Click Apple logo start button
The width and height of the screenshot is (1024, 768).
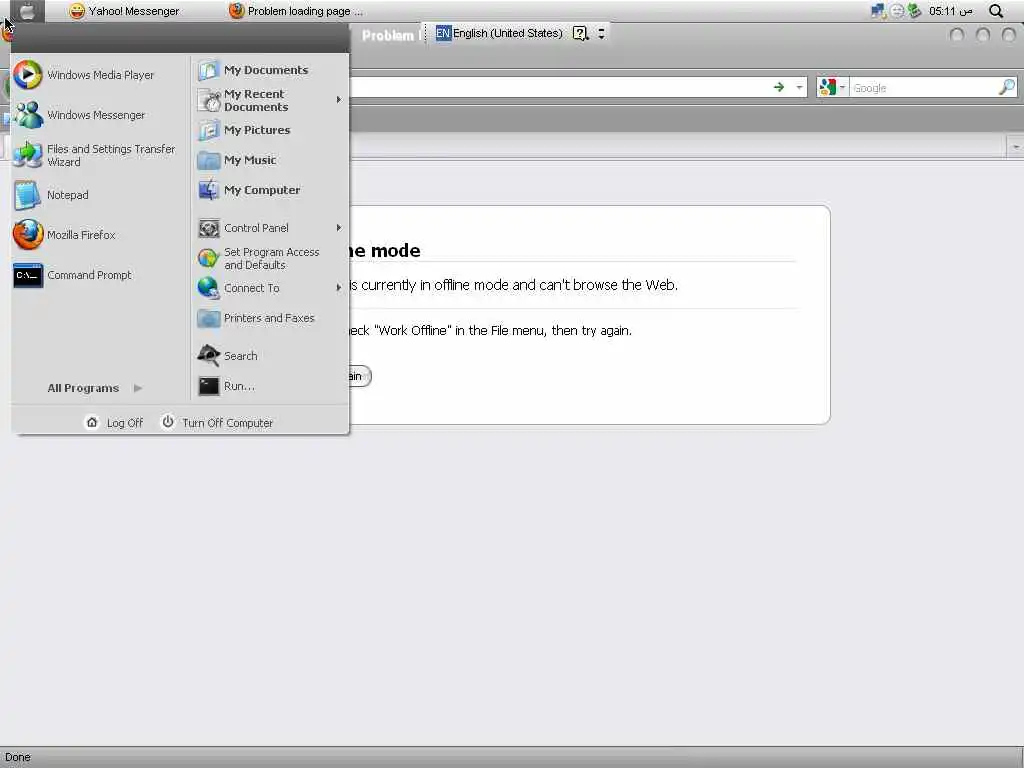coord(27,11)
